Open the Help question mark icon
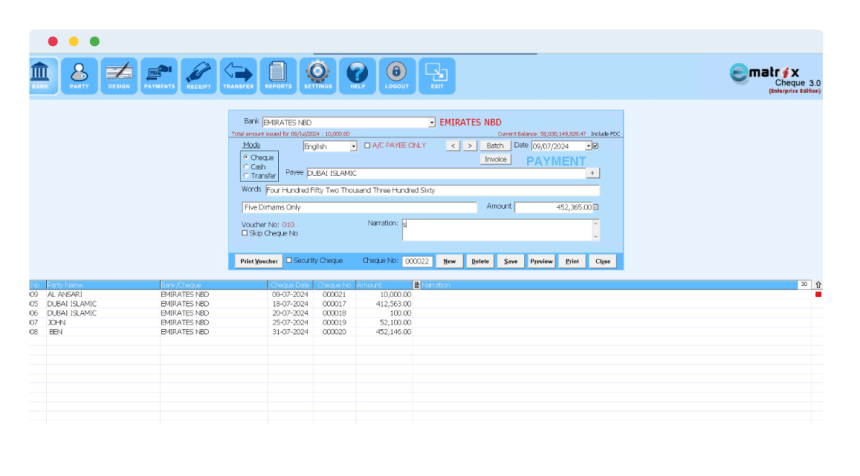 click(358, 76)
